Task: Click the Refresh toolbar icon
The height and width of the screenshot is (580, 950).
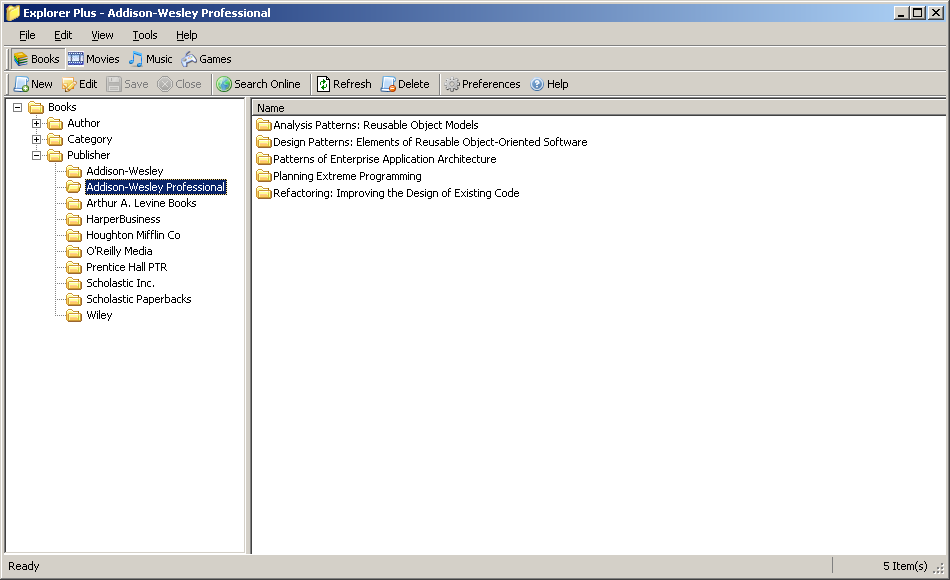Action: (324, 84)
